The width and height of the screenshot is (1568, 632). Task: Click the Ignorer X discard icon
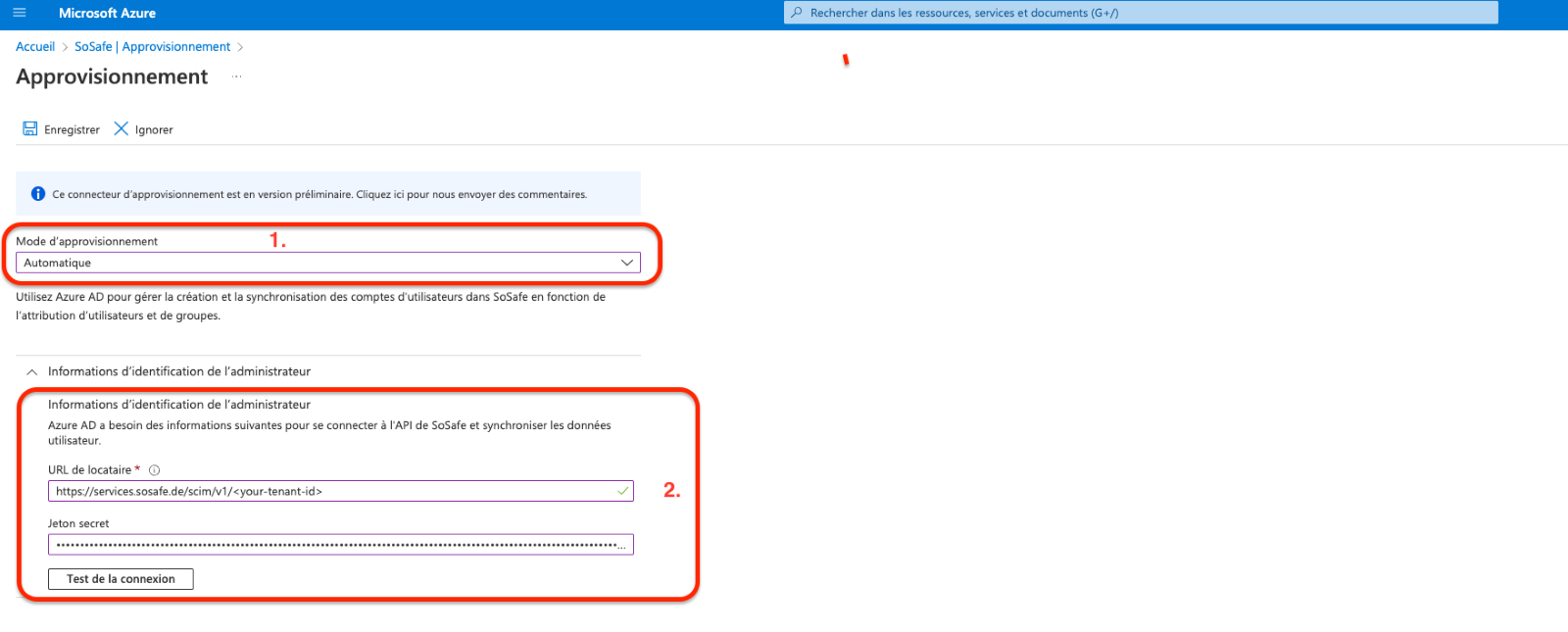(122, 129)
